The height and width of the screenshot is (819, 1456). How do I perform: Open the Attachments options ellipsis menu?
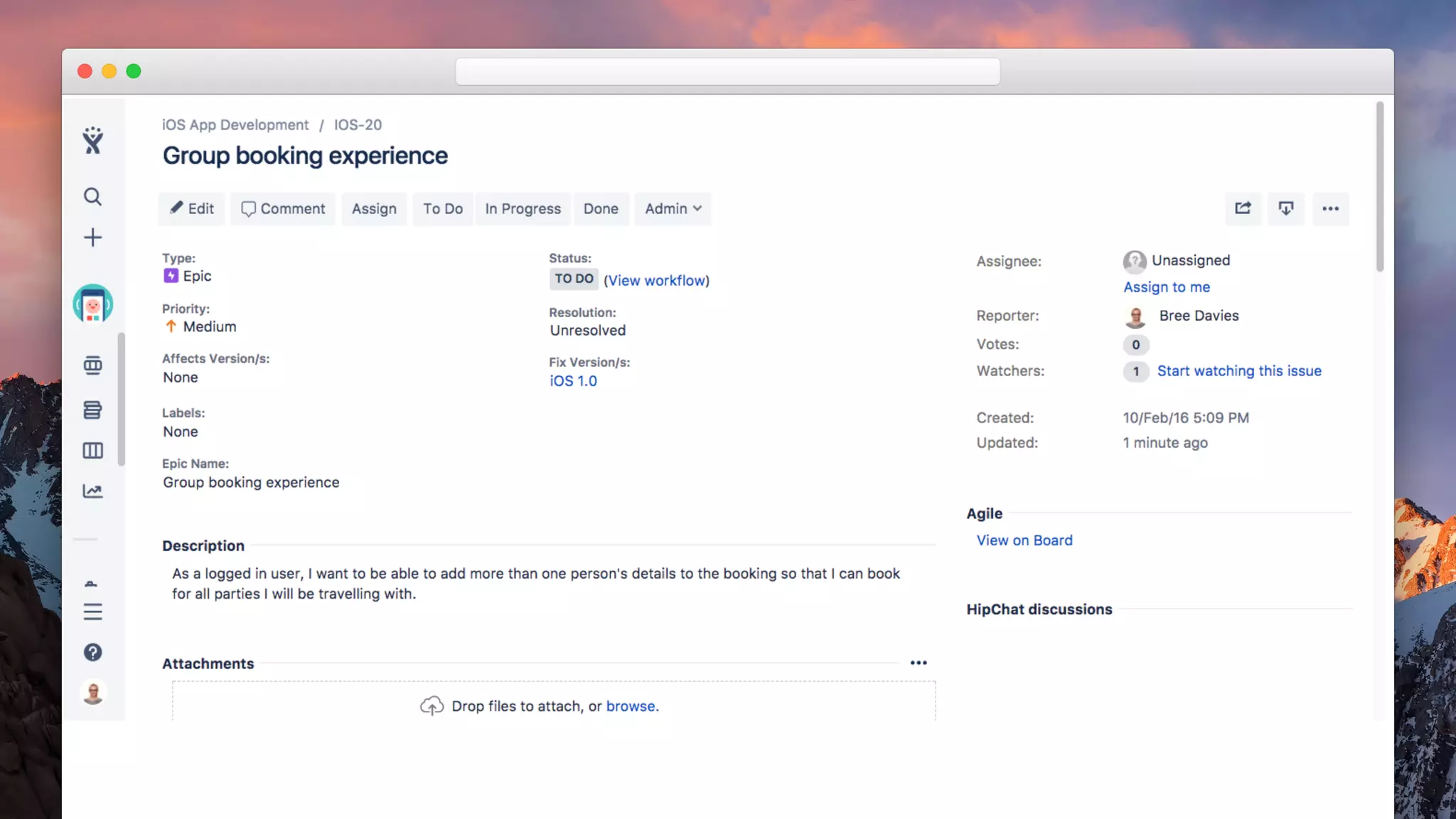point(919,663)
